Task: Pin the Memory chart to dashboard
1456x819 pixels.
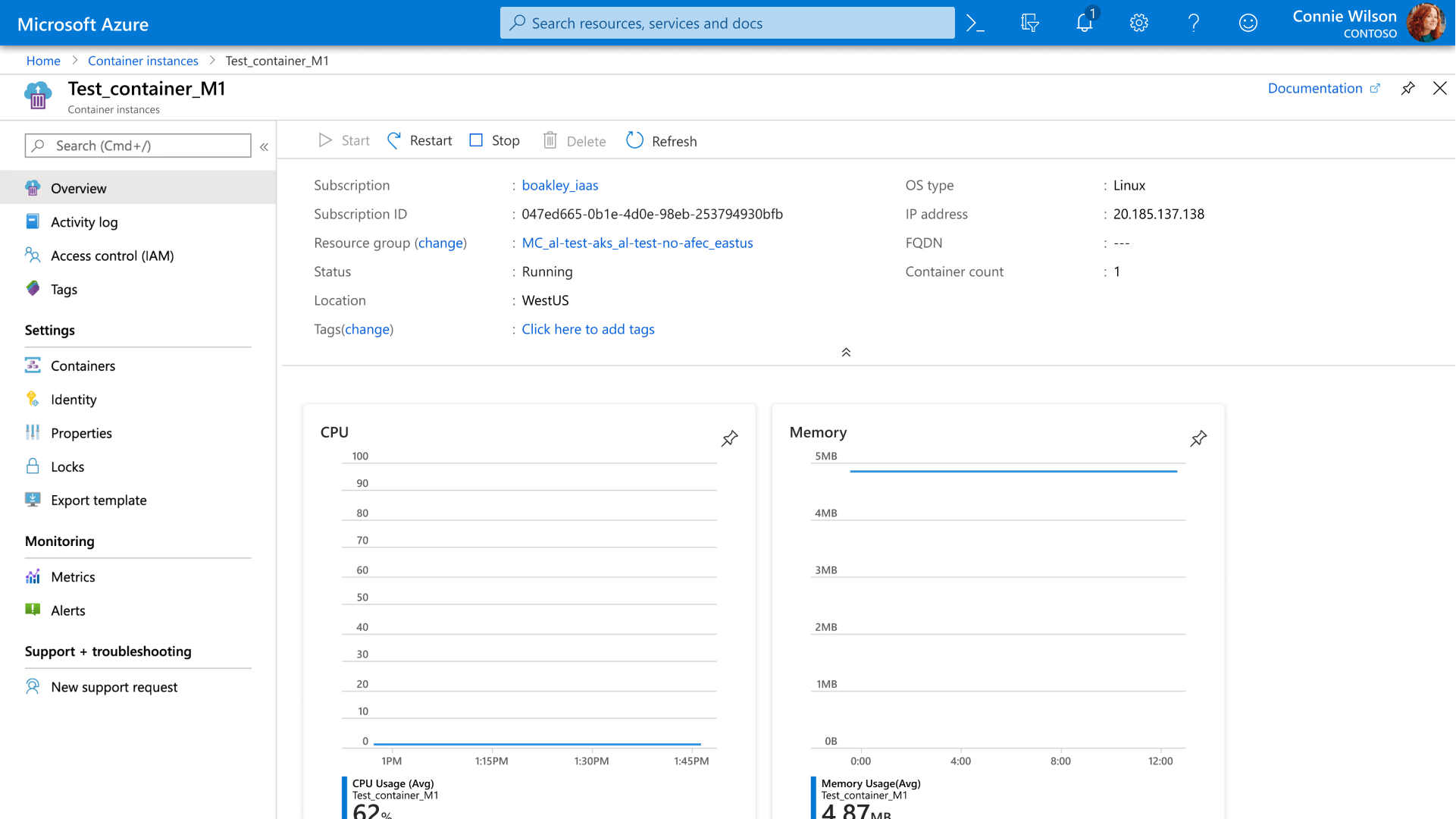Action: point(1198,439)
